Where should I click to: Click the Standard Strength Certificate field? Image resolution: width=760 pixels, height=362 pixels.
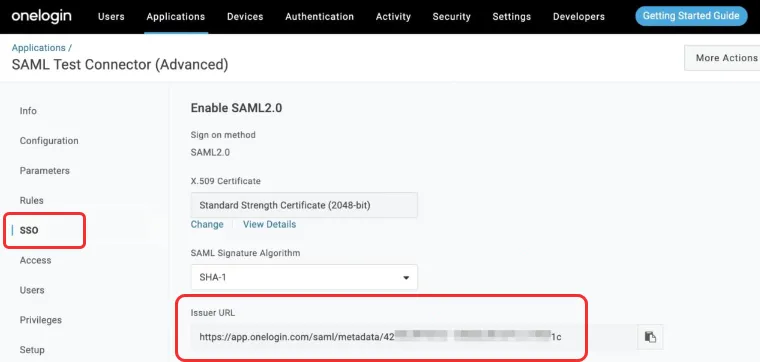point(304,205)
